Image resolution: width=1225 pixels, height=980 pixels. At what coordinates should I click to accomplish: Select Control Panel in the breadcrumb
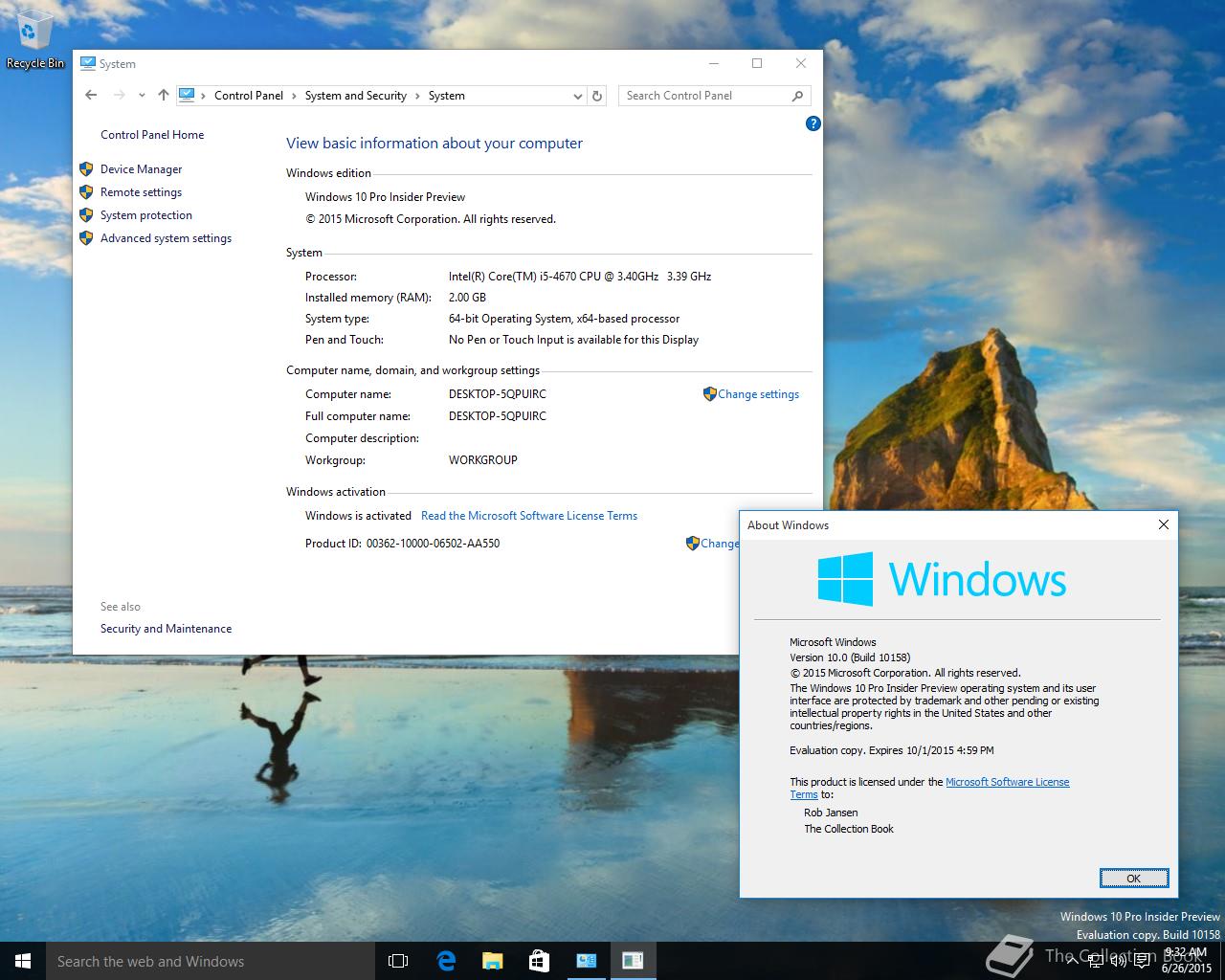249,96
